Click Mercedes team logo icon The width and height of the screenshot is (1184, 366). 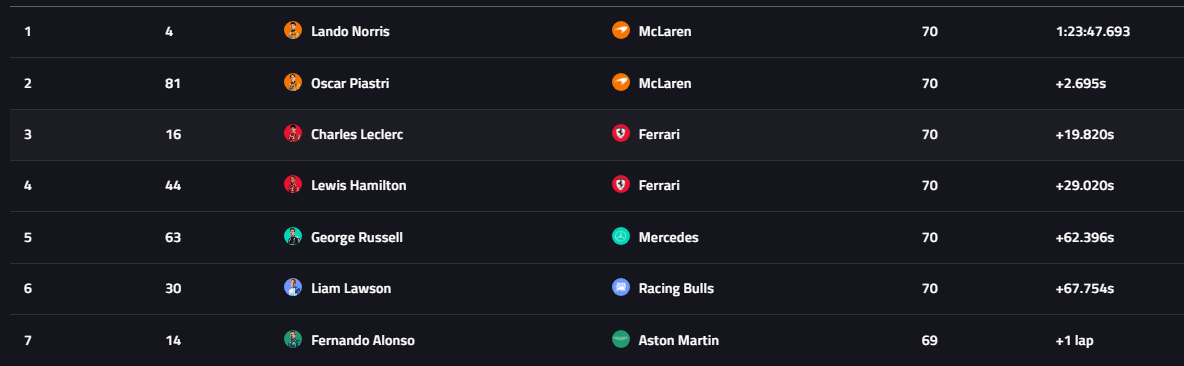[x=621, y=237]
